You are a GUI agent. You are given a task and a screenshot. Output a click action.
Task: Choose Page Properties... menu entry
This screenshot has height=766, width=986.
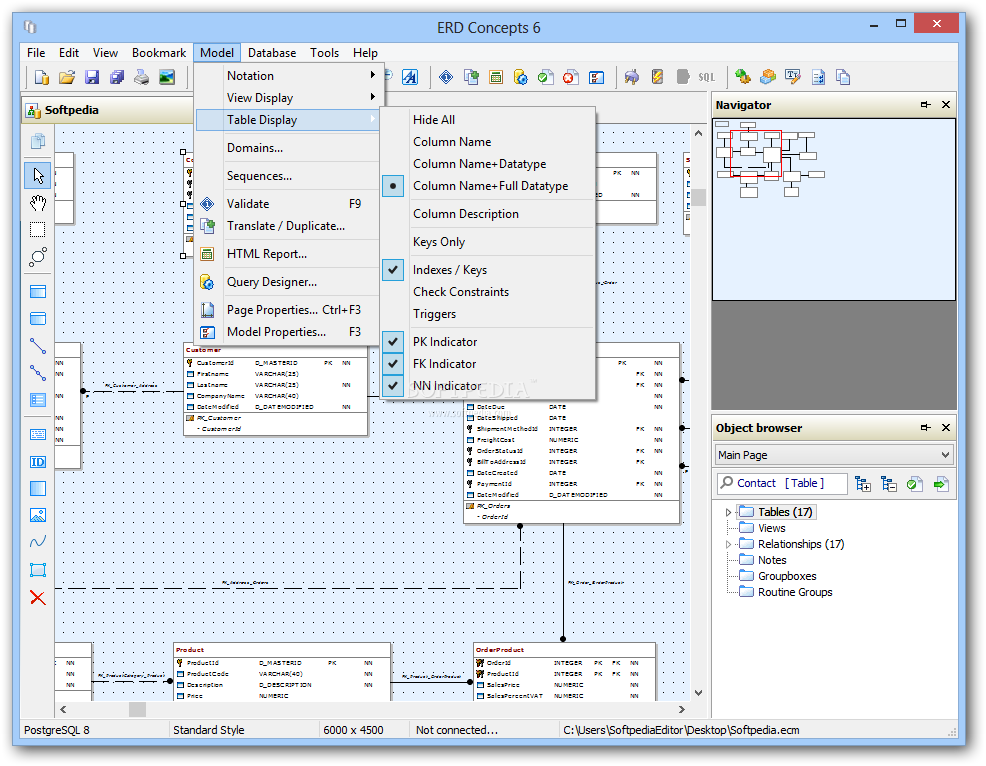pos(287,310)
